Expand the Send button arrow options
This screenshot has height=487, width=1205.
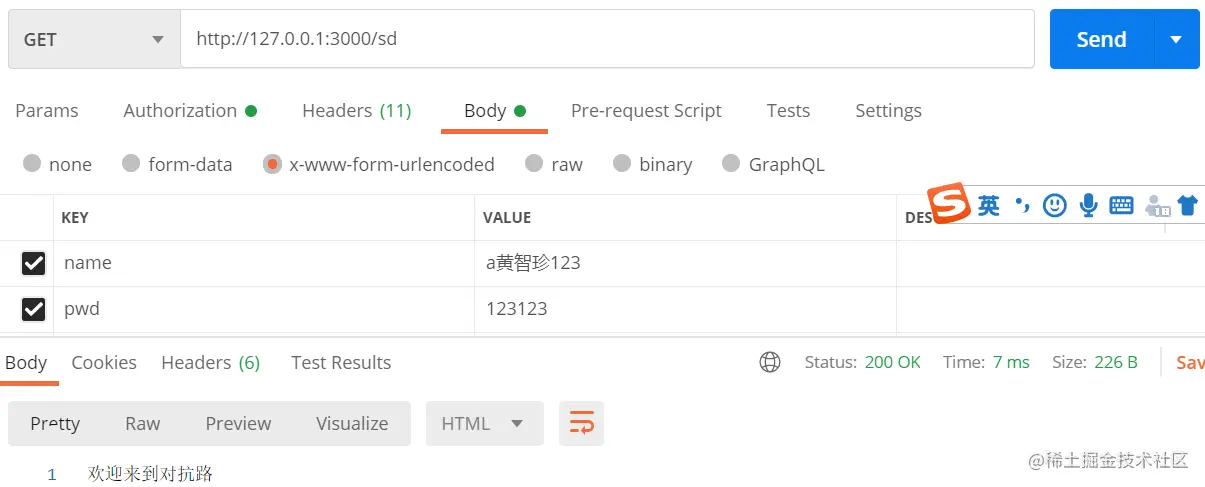[x=1176, y=39]
